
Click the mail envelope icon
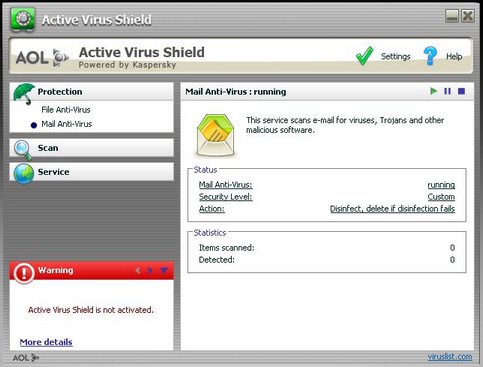point(216,135)
